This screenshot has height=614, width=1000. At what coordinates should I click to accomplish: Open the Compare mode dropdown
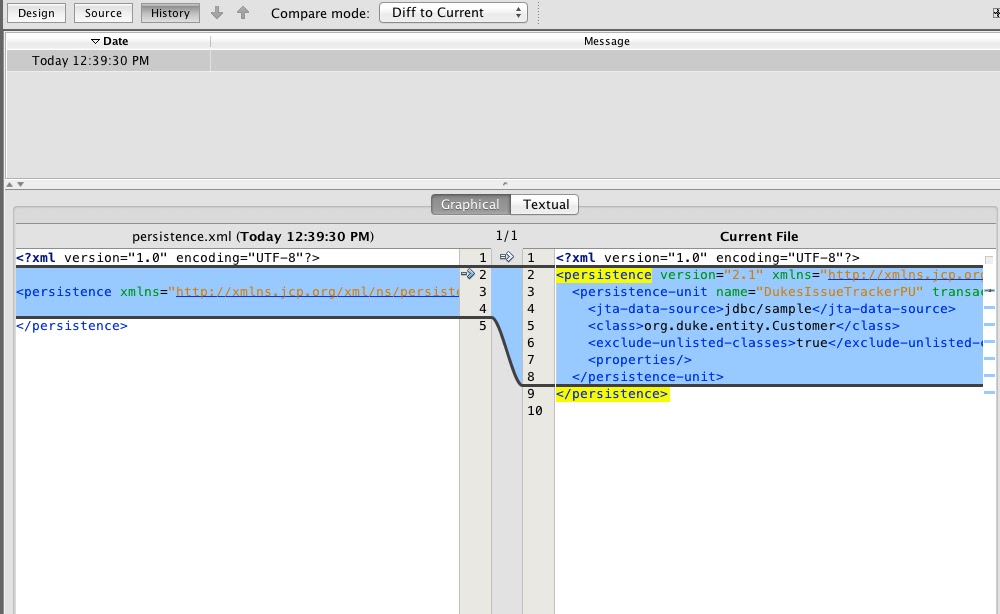coord(453,13)
